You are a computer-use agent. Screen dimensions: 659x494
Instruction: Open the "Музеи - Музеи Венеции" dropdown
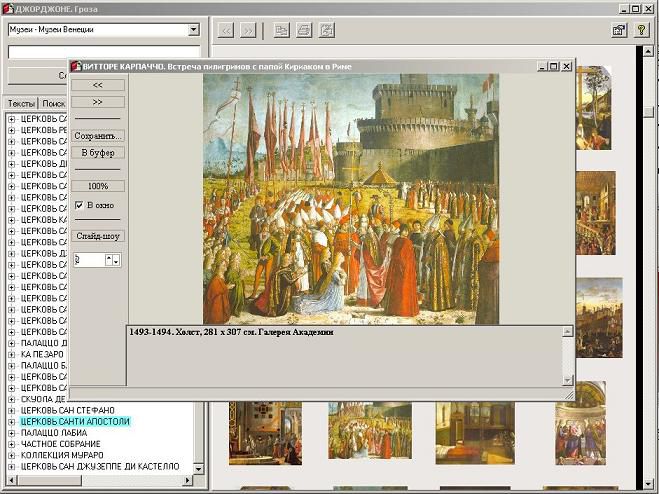point(193,30)
